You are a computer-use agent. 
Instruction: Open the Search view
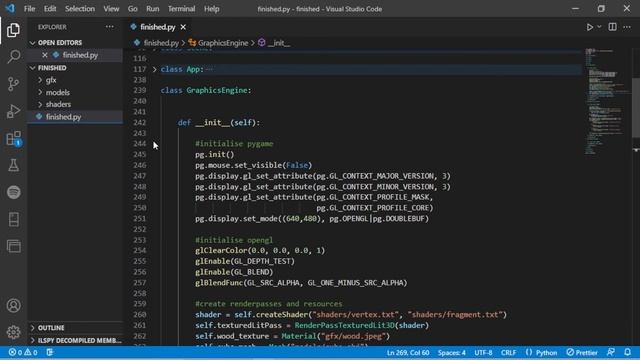coord(13,56)
